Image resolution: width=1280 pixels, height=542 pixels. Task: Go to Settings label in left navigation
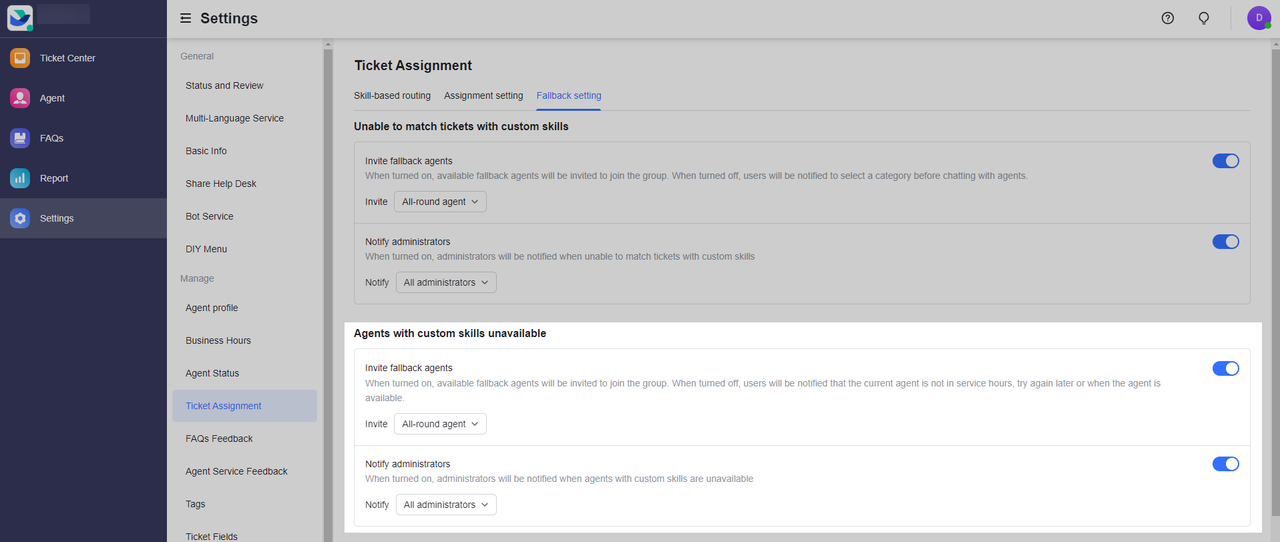[x=57, y=218]
